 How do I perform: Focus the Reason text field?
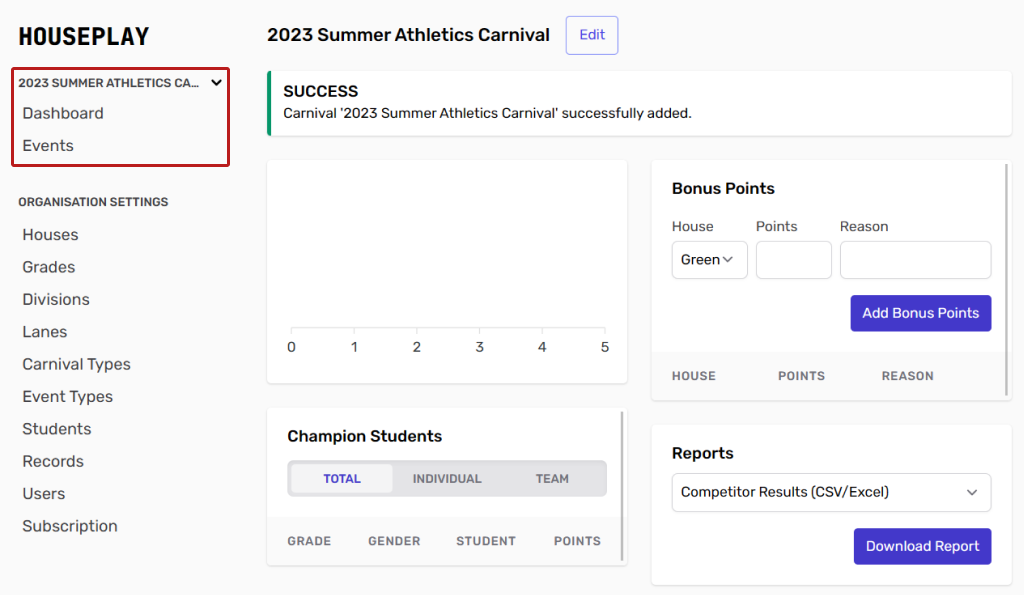915,260
